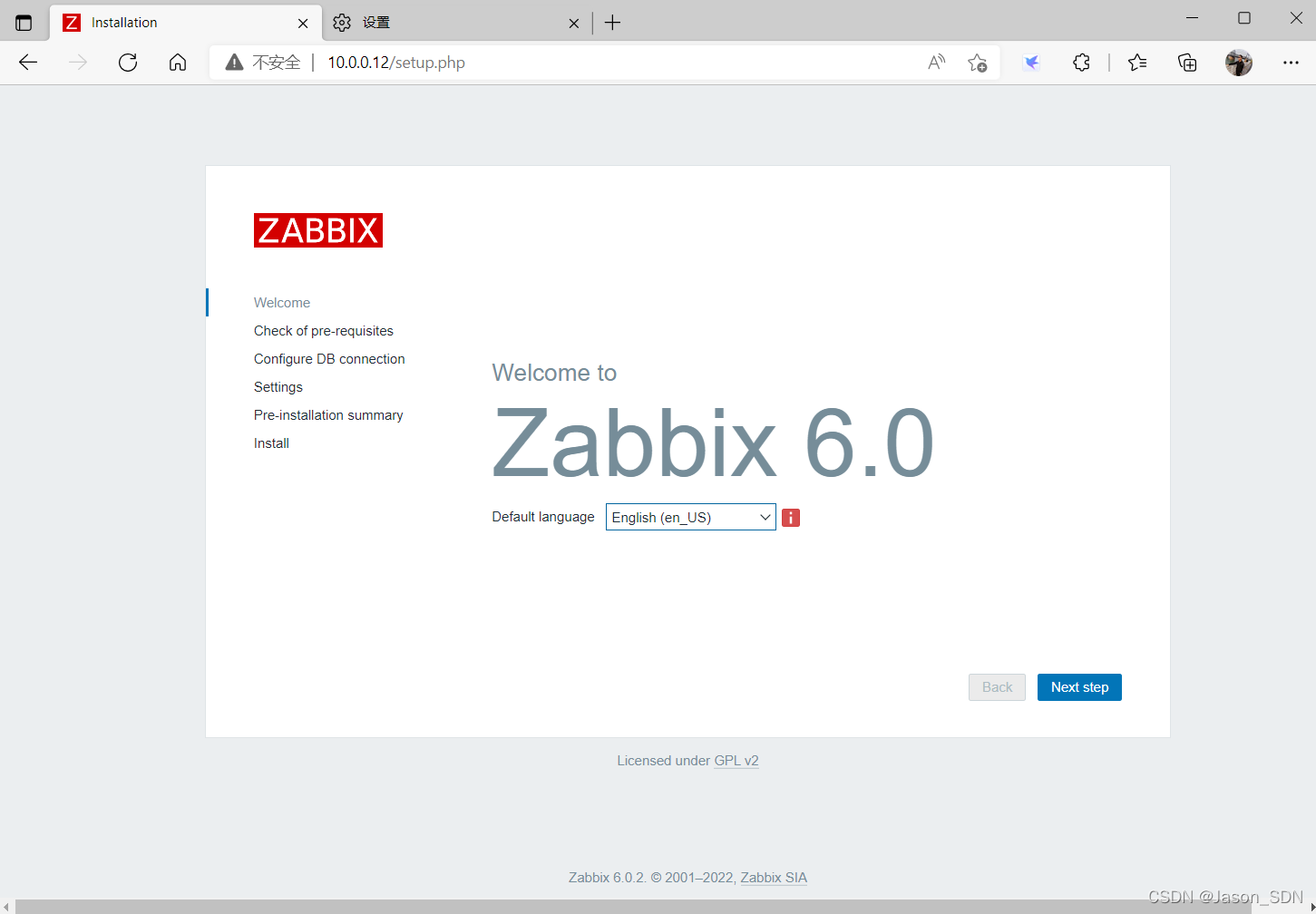This screenshot has height=914, width=1316.
Task: Select Pre-installation summary step
Action: pyautogui.click(x=328, y=415)
